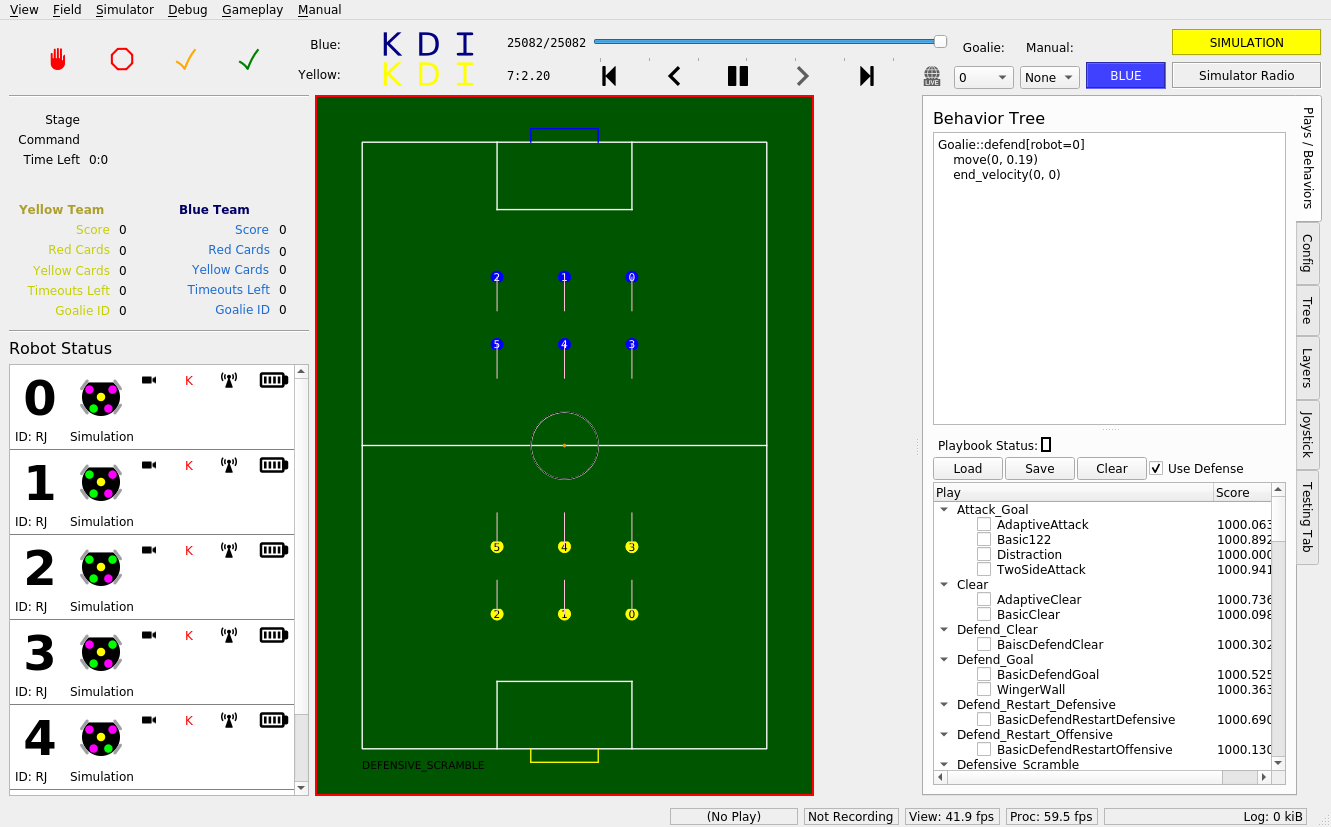Select yellow robot 3 on the field
1331x827 pixels.
click(x=631, y=547)
